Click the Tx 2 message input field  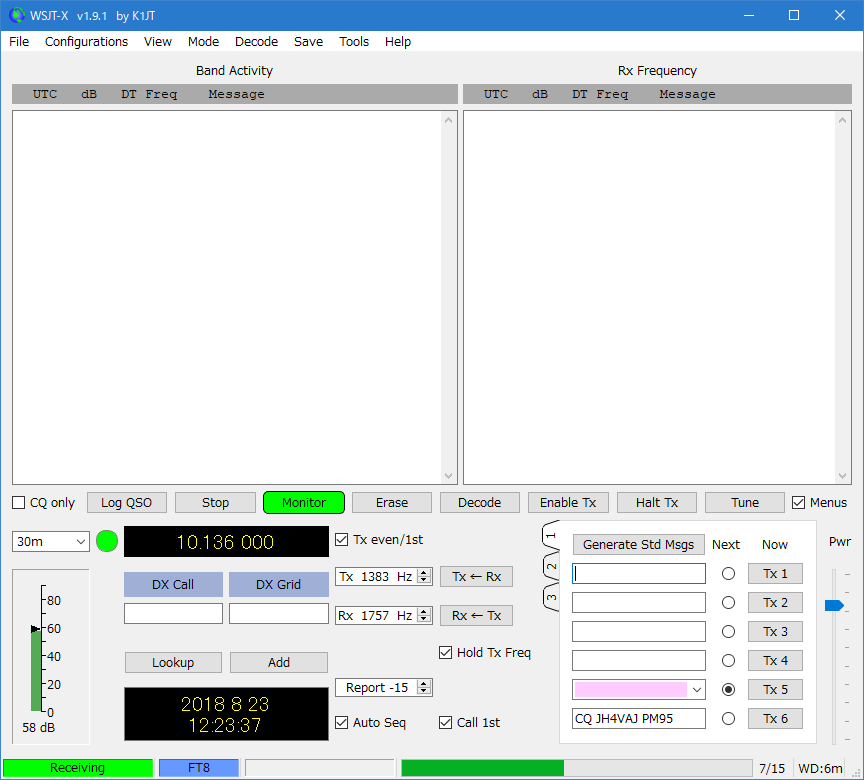[639, 603]
